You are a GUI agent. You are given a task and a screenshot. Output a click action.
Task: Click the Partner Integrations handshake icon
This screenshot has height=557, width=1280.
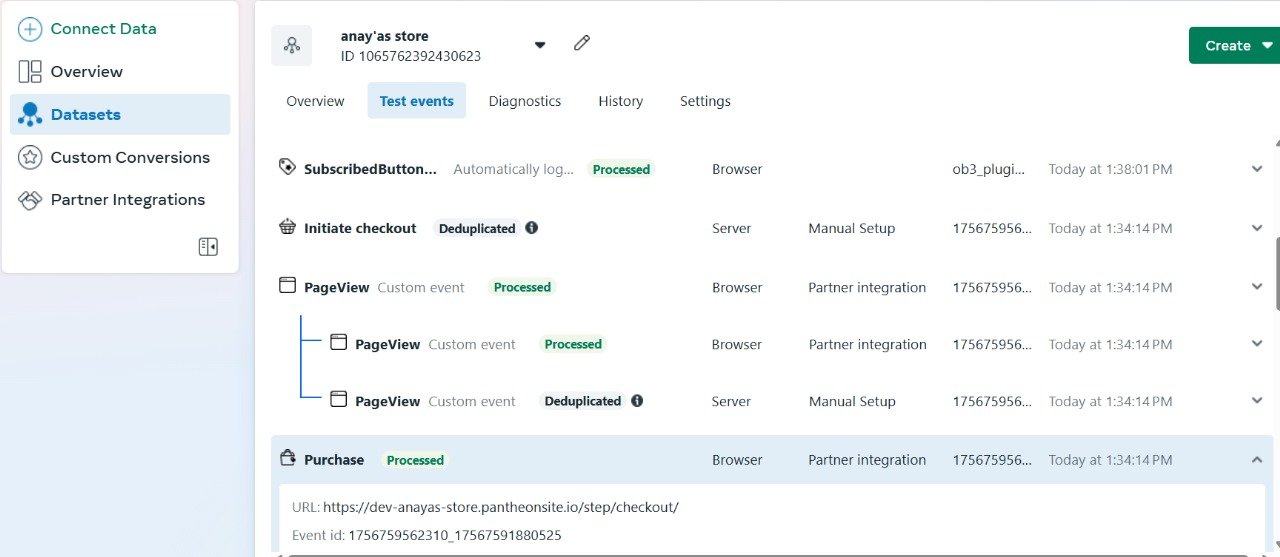click(30, 200)
